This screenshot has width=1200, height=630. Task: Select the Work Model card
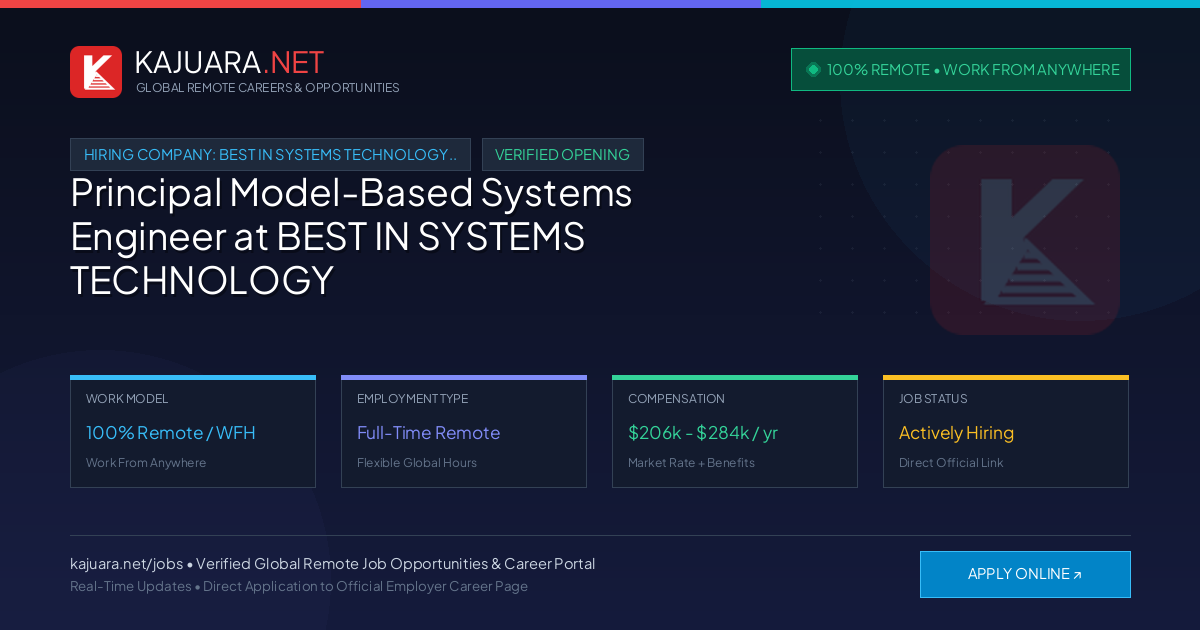point(193,432)
